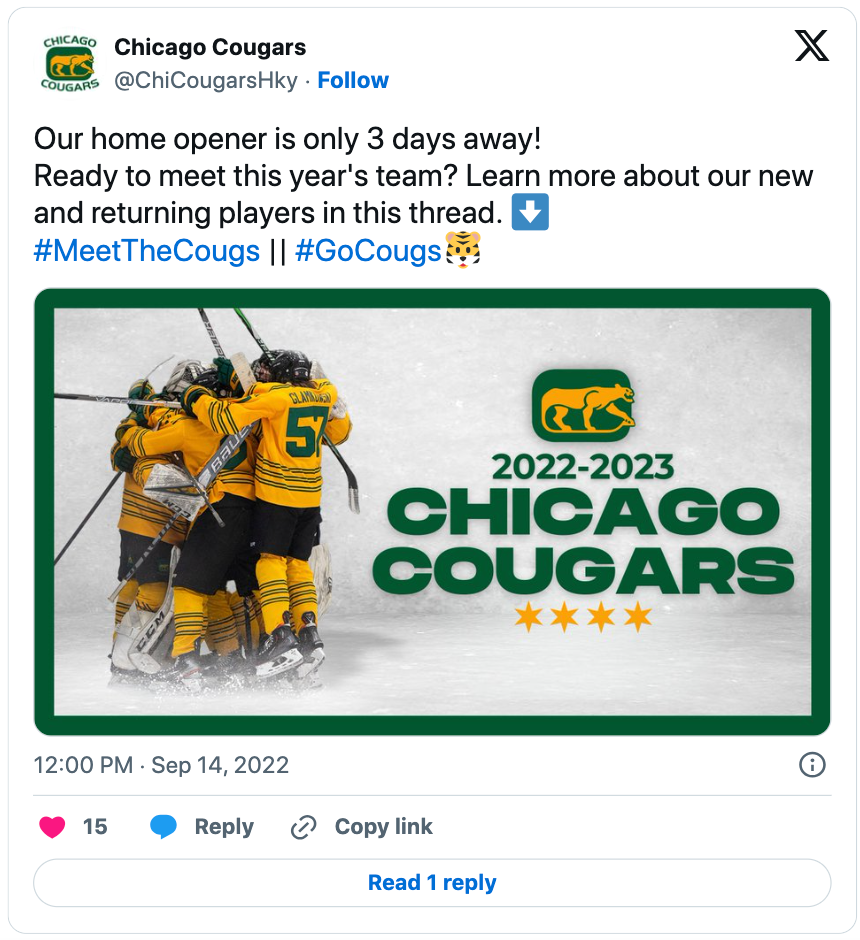
Task: Click the Chicago Cougars profile avatar
Action: 69,63
